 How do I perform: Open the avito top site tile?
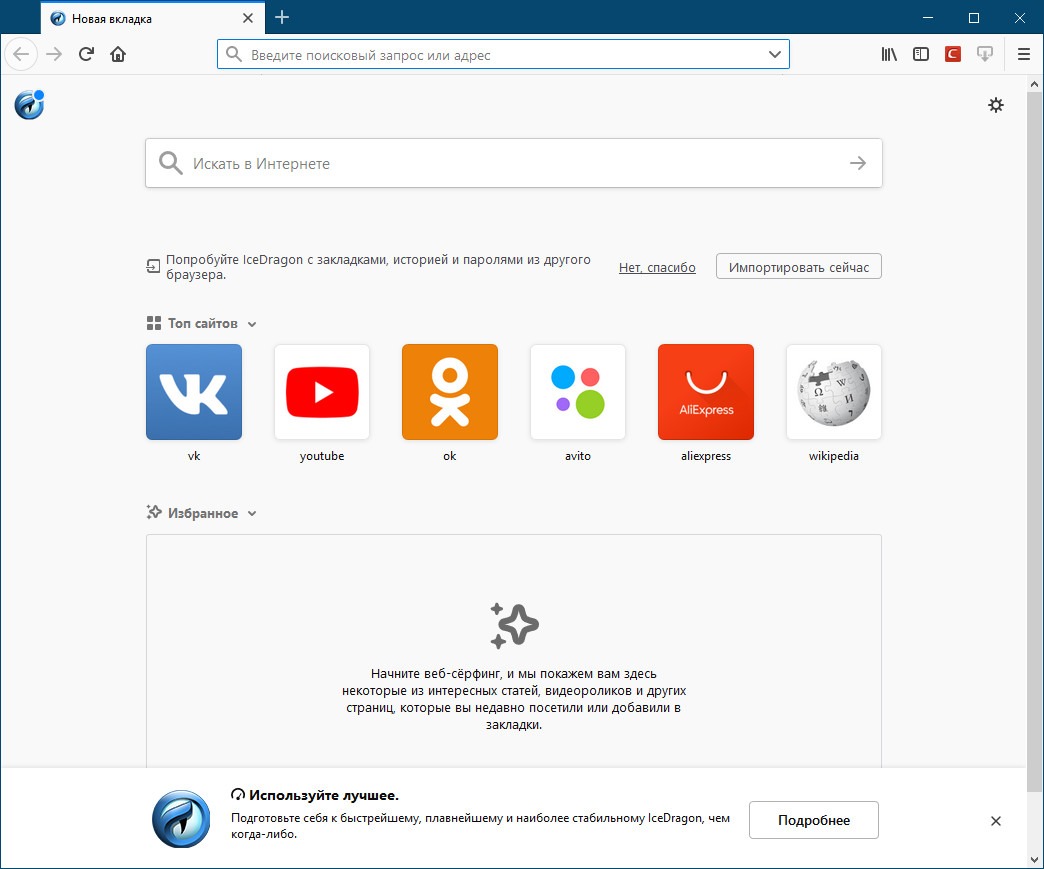577,392
